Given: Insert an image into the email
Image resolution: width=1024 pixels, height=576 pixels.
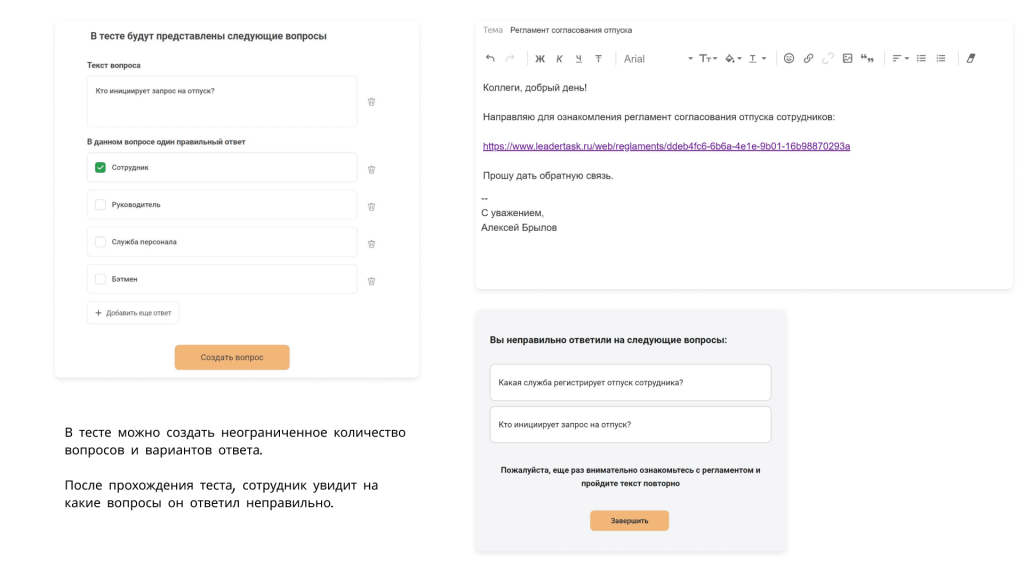Looking at the screenshot, I should pos(848,58).
